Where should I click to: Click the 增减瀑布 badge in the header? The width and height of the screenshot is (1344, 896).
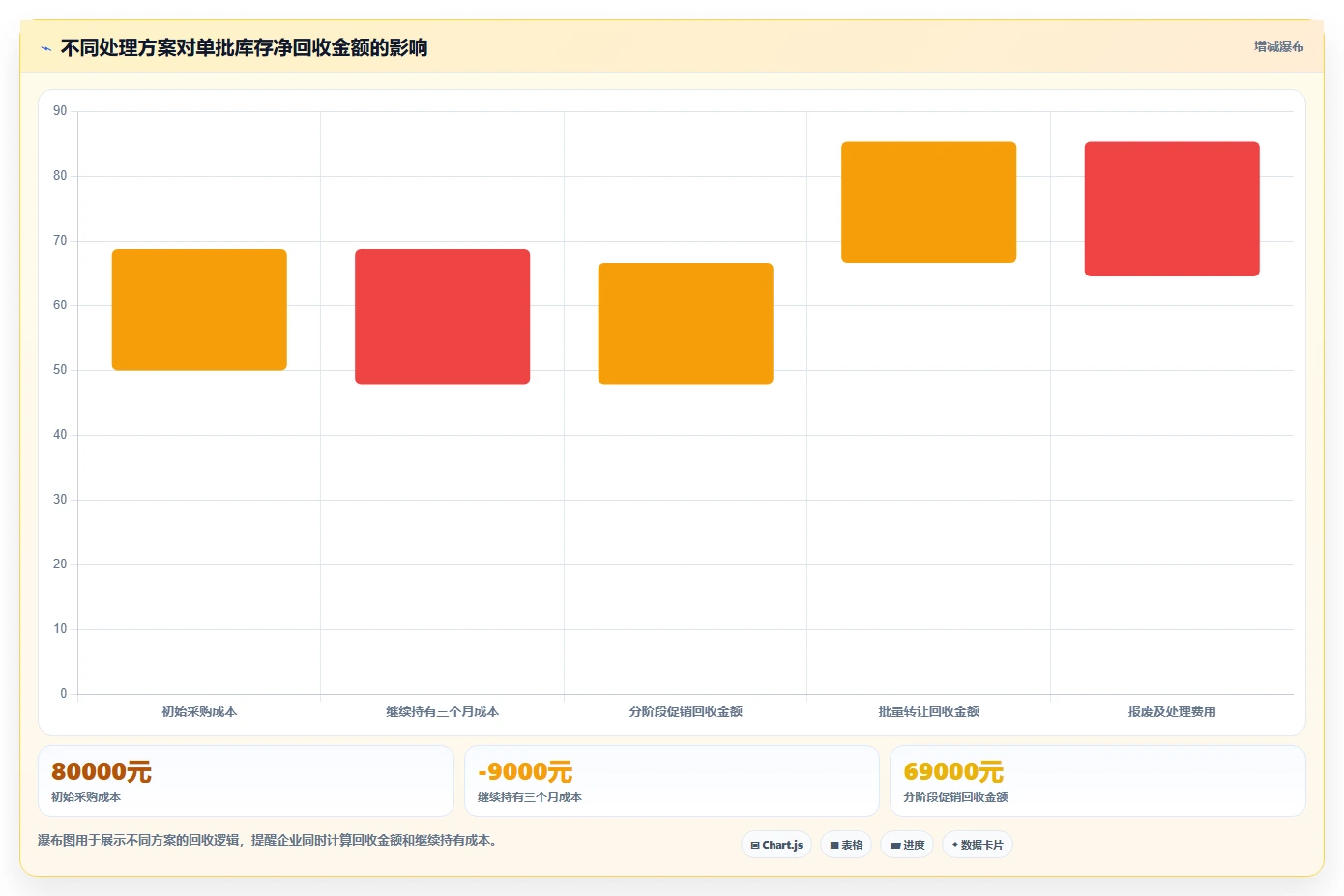click(x=1278, y=46)
